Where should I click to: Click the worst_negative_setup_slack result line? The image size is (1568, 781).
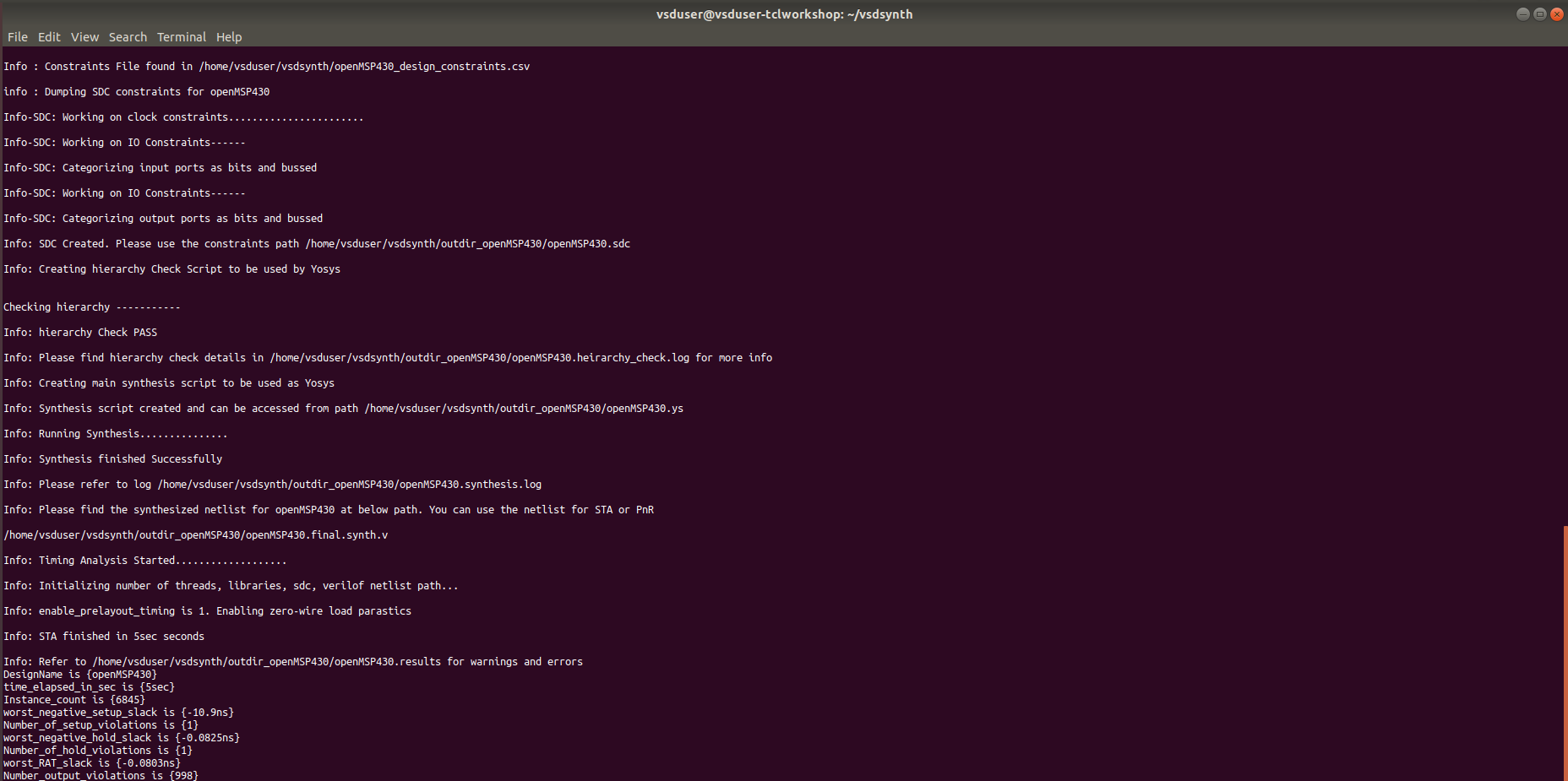click(x=117, y=712)
